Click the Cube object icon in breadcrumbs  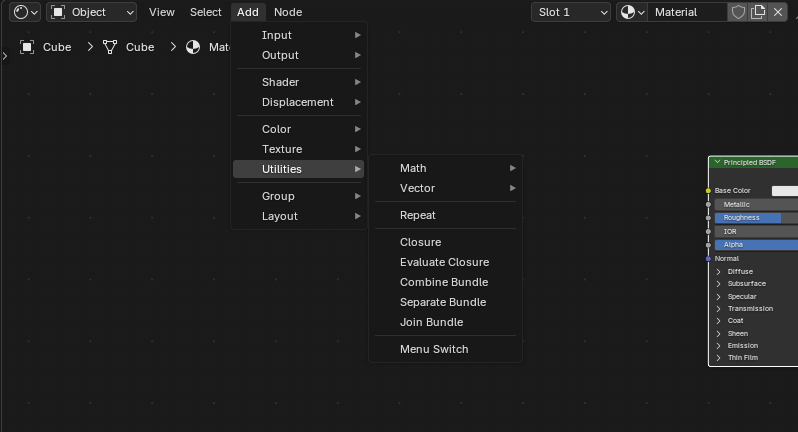pyautogui.click(x=27, y=47)
